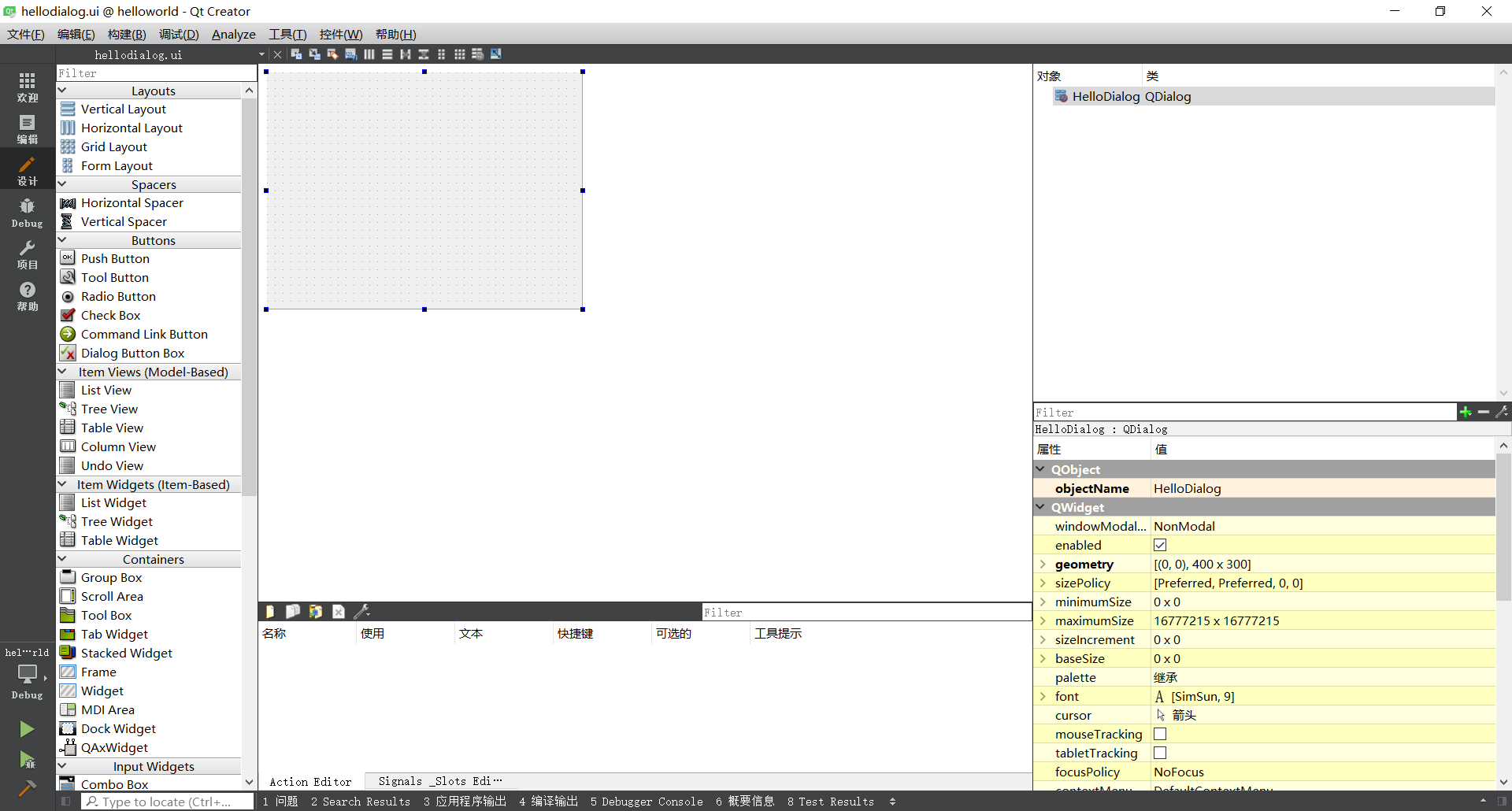This screenshot has width=1512, height=811.
Task: Click the Type to locate search field
Action: click(x=167, y=802)
